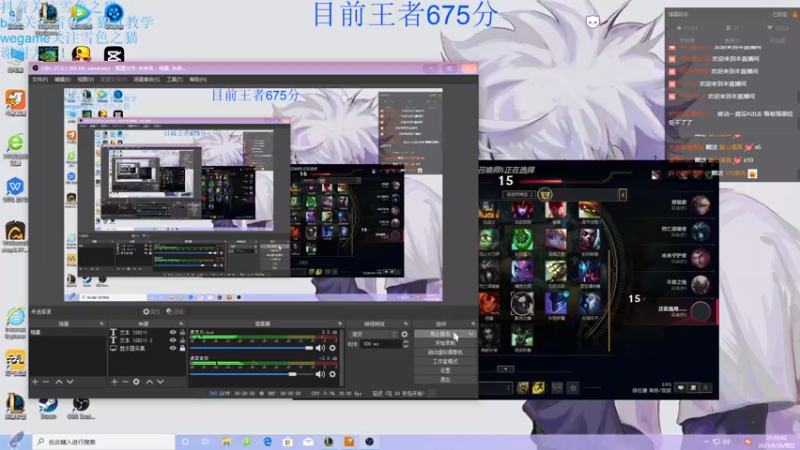Click Start Virtual Camera in OBS controls
Image resolution: width=800 pixels, height=450 pixels.
(x=445, y=353)
